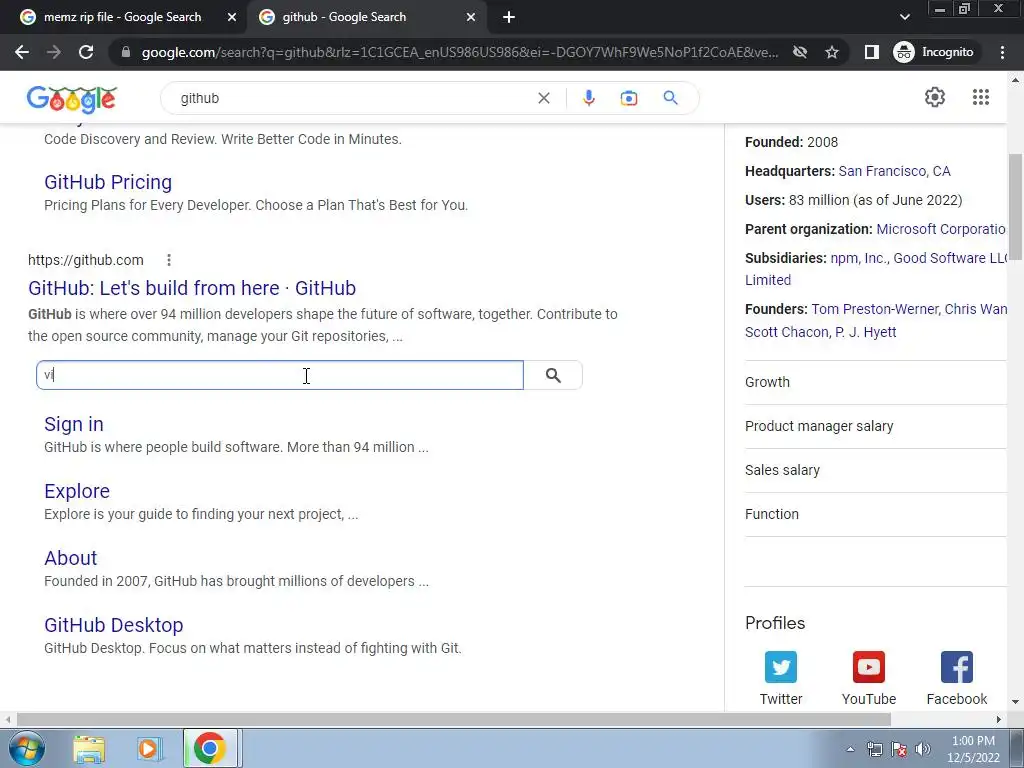Open the About sitelink
Image resolution: width=1024 pixels, height=768 pixels.
tap(71, 558)
